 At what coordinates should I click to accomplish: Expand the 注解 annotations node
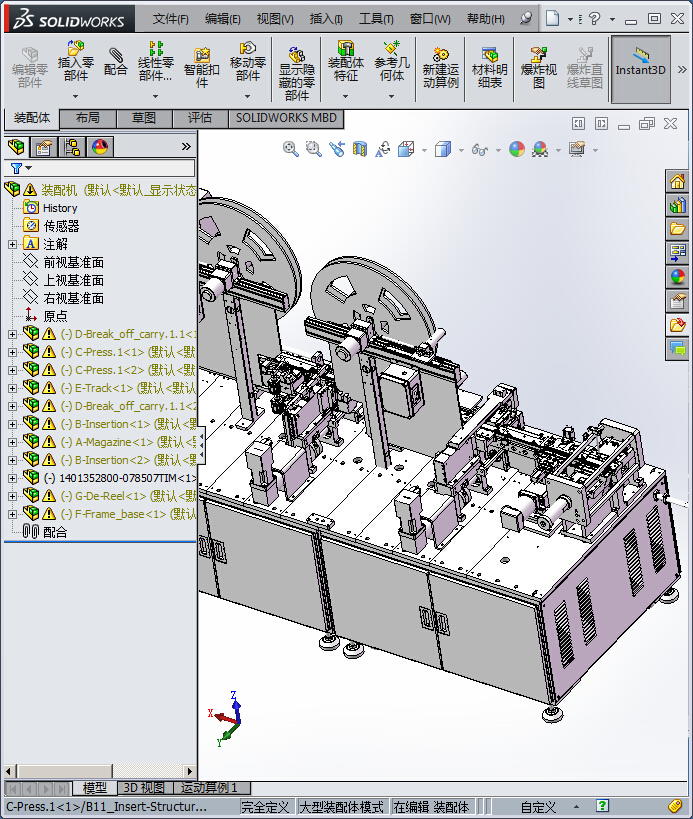coord(12,244)
